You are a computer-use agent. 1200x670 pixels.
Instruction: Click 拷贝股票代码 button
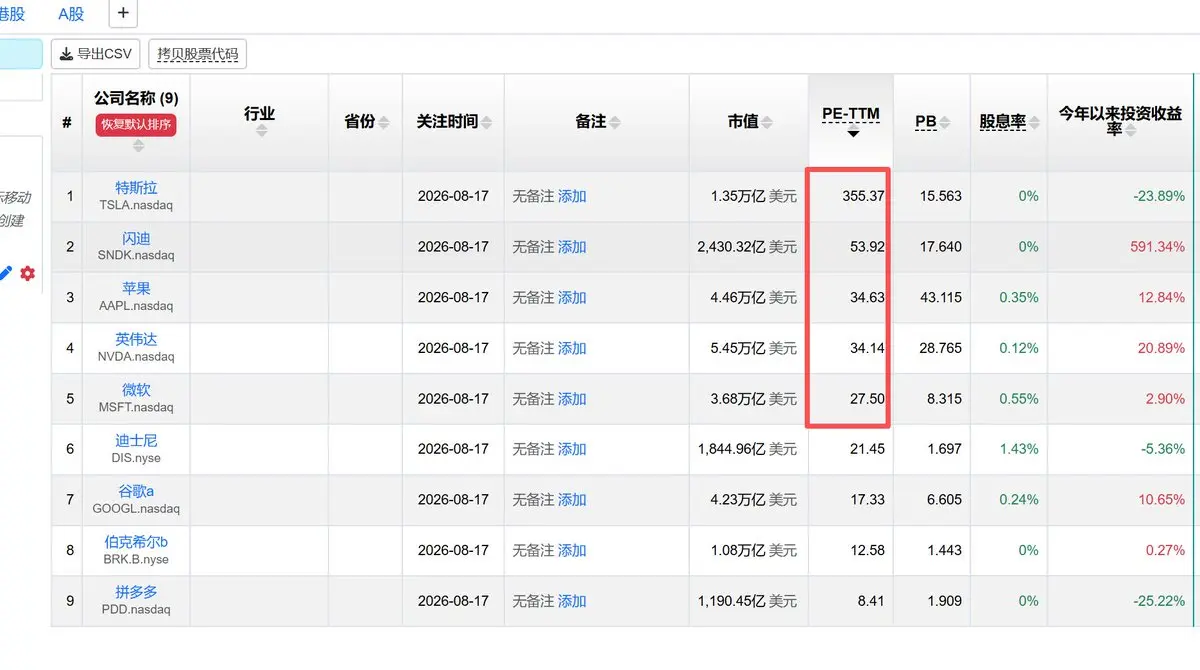pyautogui.click(x=197, y=54)
